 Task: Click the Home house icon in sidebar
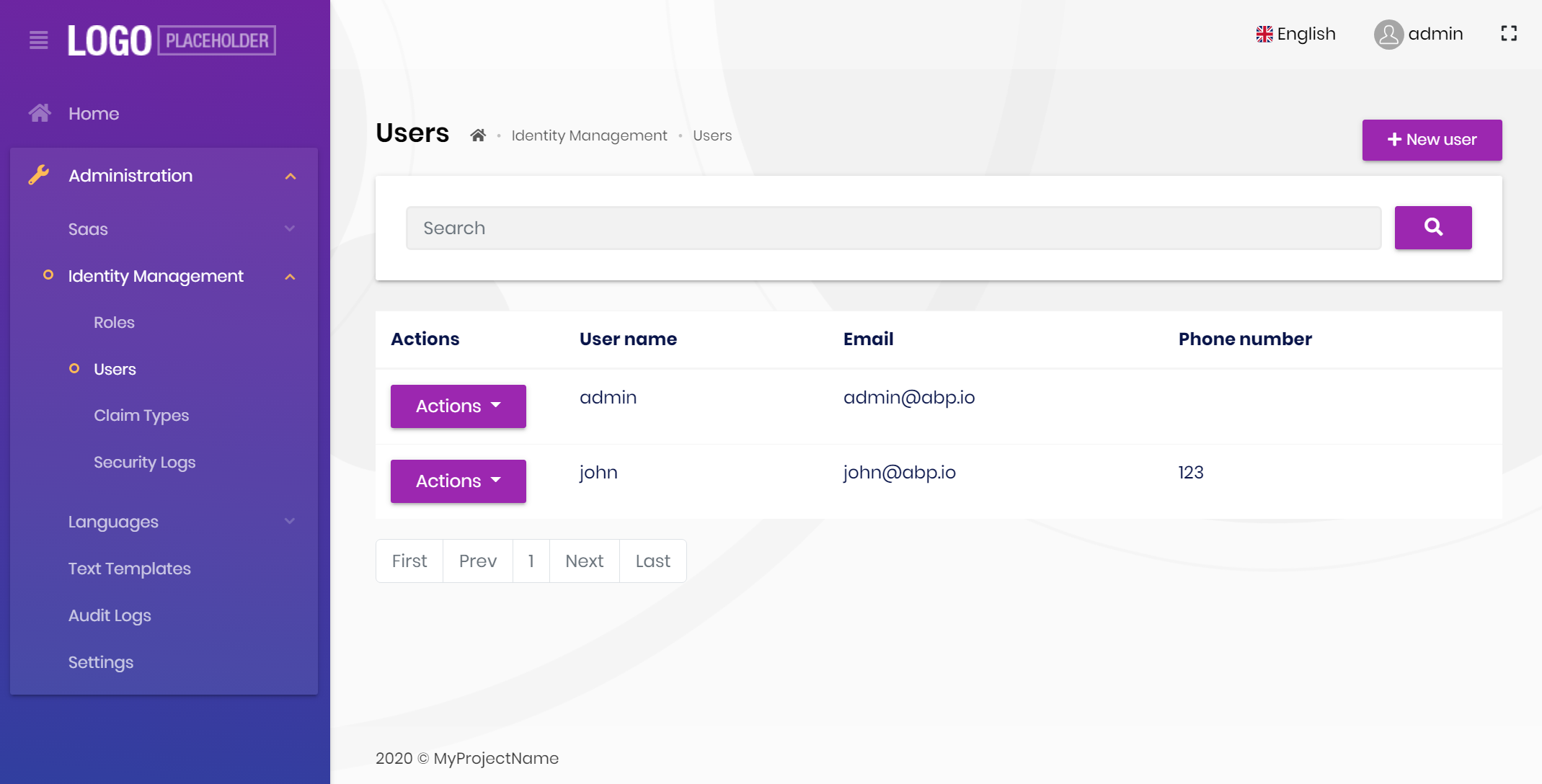(40, 113)
